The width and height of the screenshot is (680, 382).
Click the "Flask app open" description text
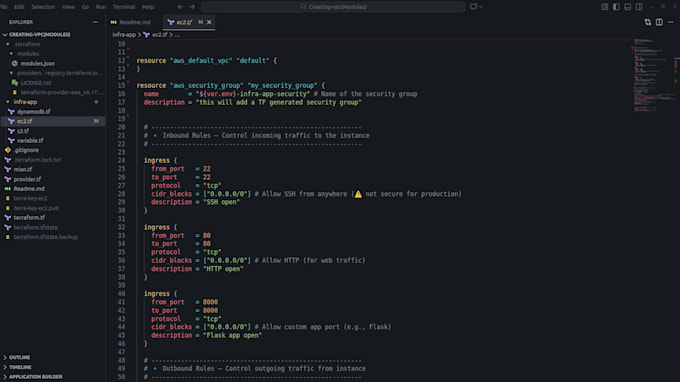click(232, 335)
